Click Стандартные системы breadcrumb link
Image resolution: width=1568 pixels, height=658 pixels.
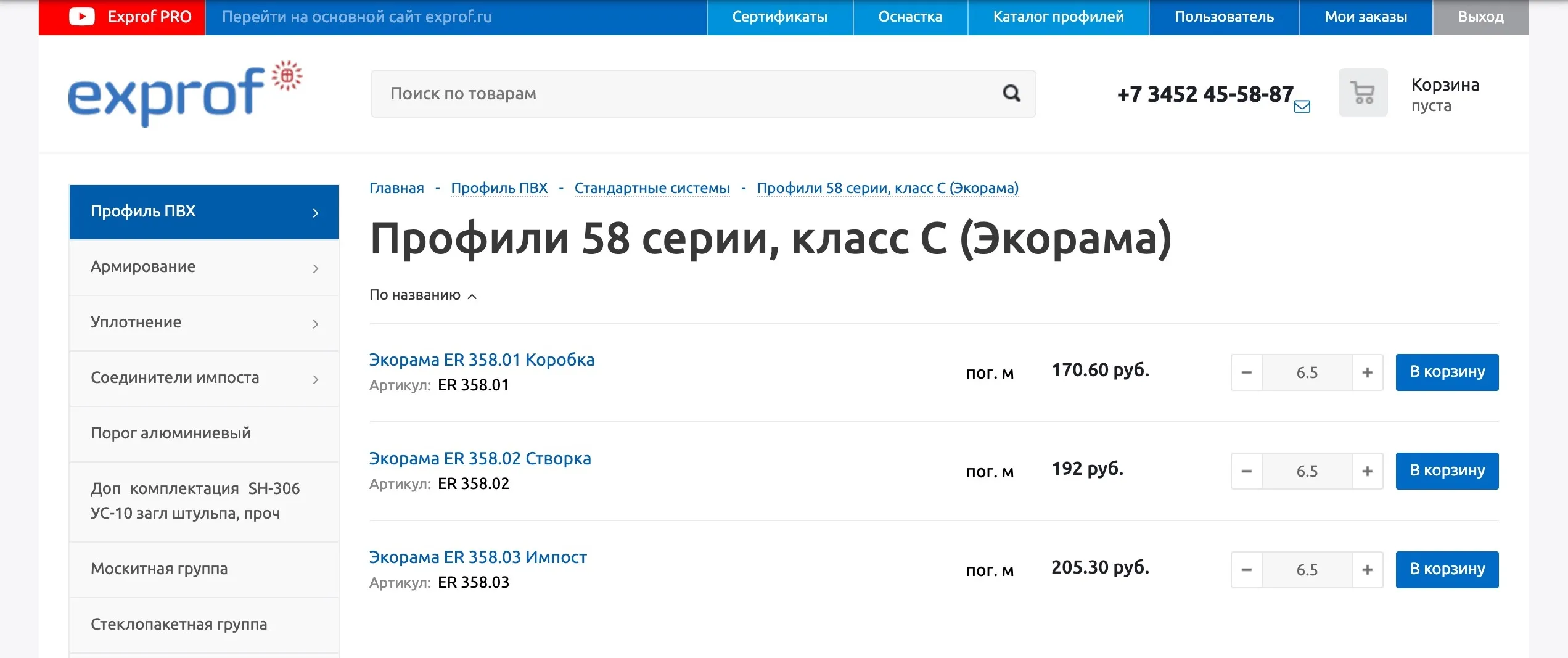(652, 188)
